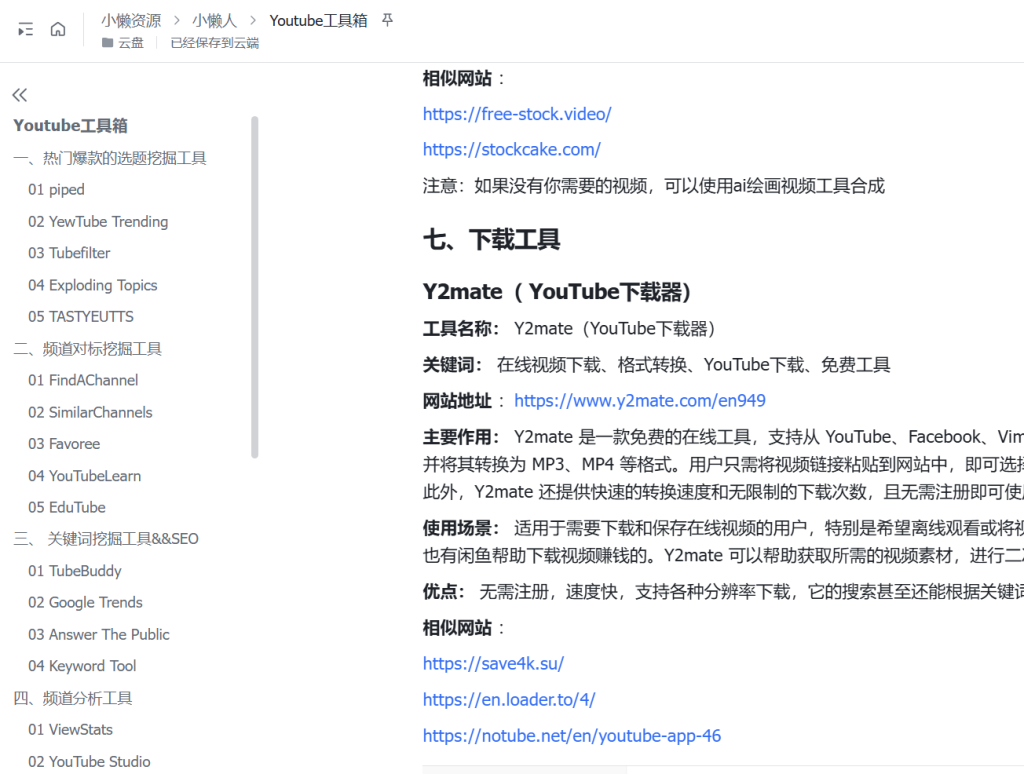Jump to 02 YewTube Trending

point(98,221)
